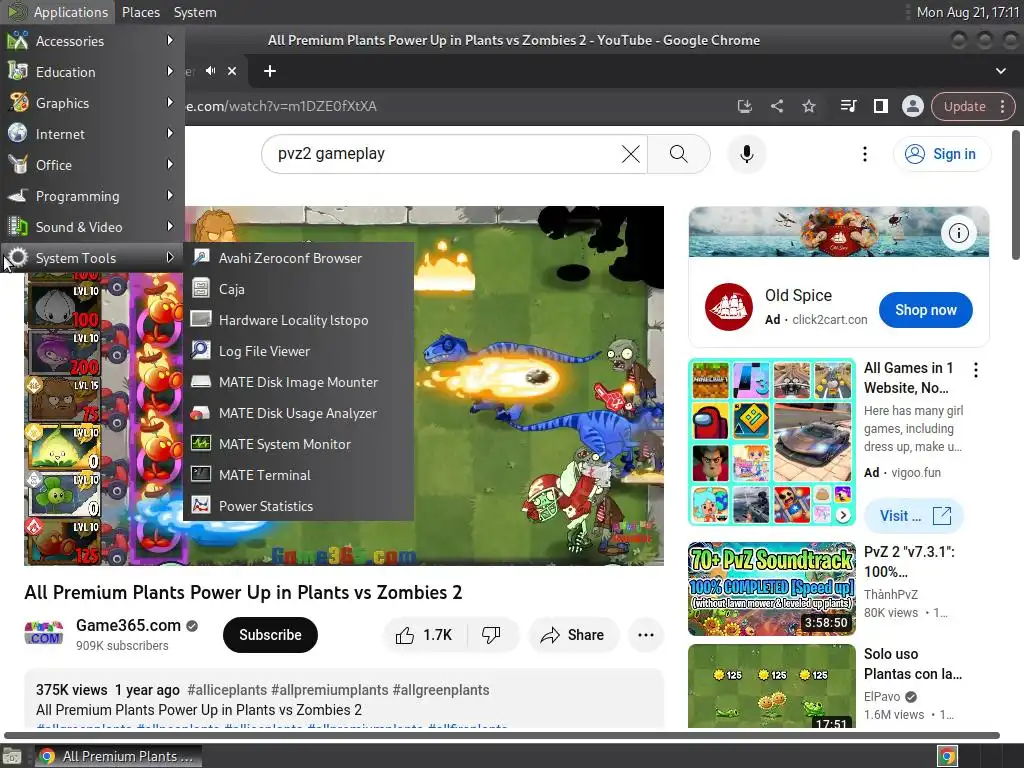The image size is (1024, 768).
Task: Open the Solo uso Plantas video thumbnail
Action: pyautogui.click(x=771, y=686)
